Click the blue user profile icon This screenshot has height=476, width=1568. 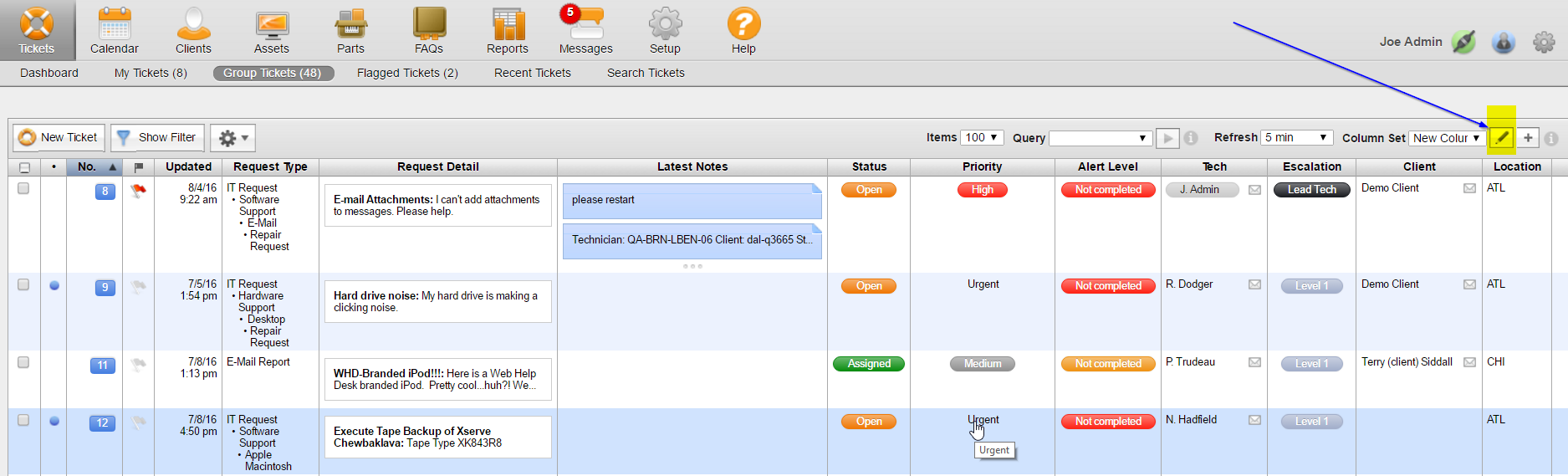click(x=1504, y=42)
